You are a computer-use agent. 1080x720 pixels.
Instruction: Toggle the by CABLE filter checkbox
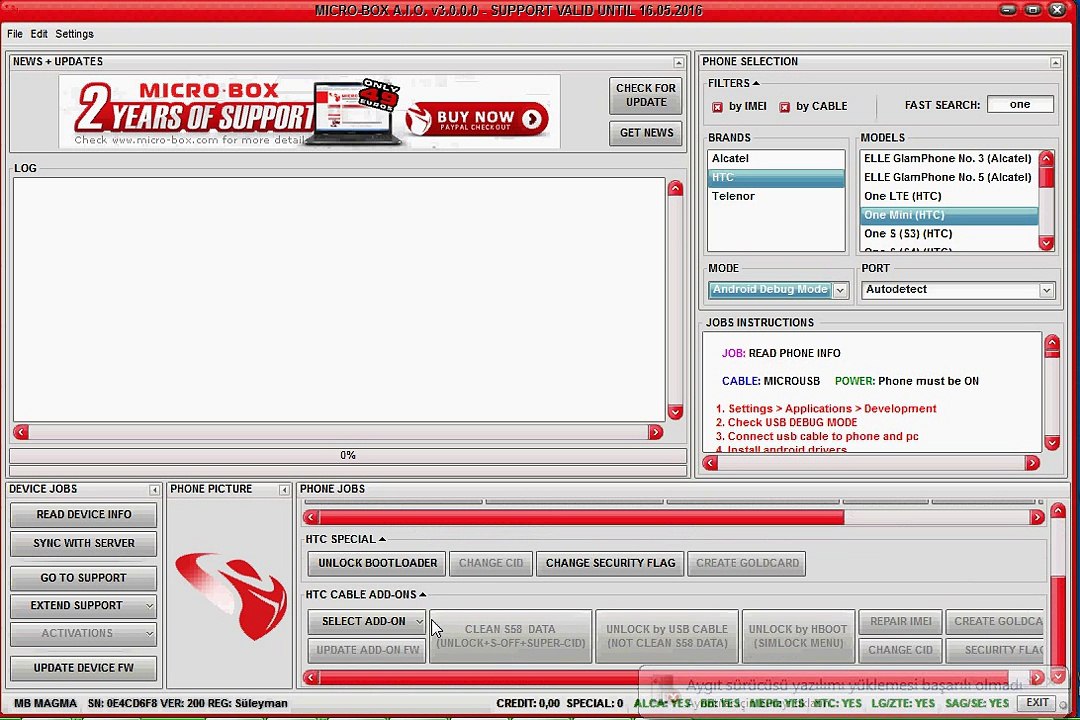pyautogui.click(x=784, y=107)
